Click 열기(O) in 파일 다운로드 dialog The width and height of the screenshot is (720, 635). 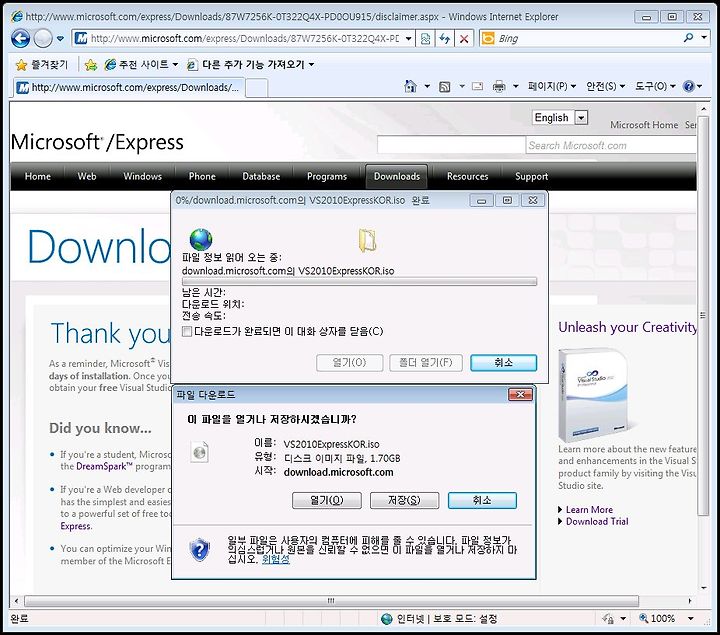coord(327,500)
